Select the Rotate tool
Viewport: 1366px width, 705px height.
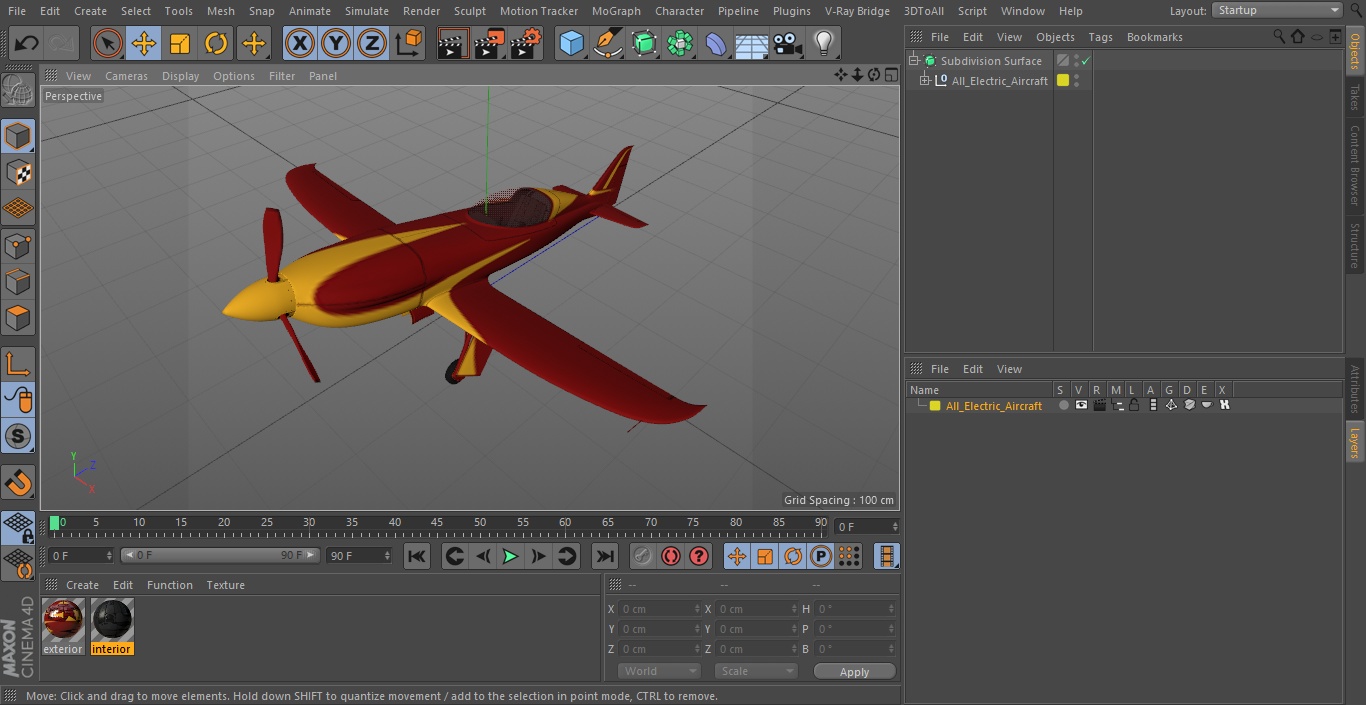coord(216,43)
